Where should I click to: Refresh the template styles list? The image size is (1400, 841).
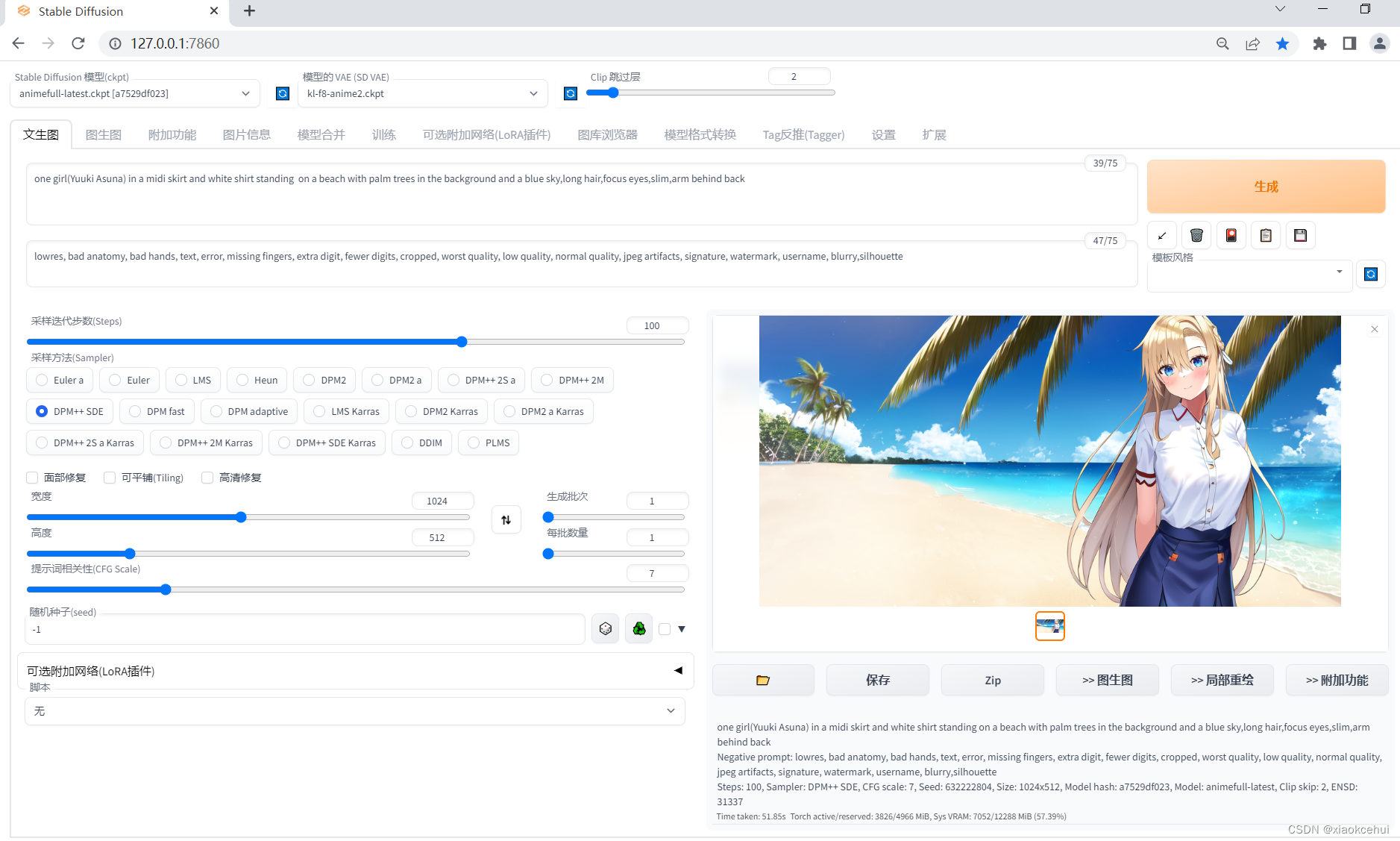click(x=1371, y=275)
